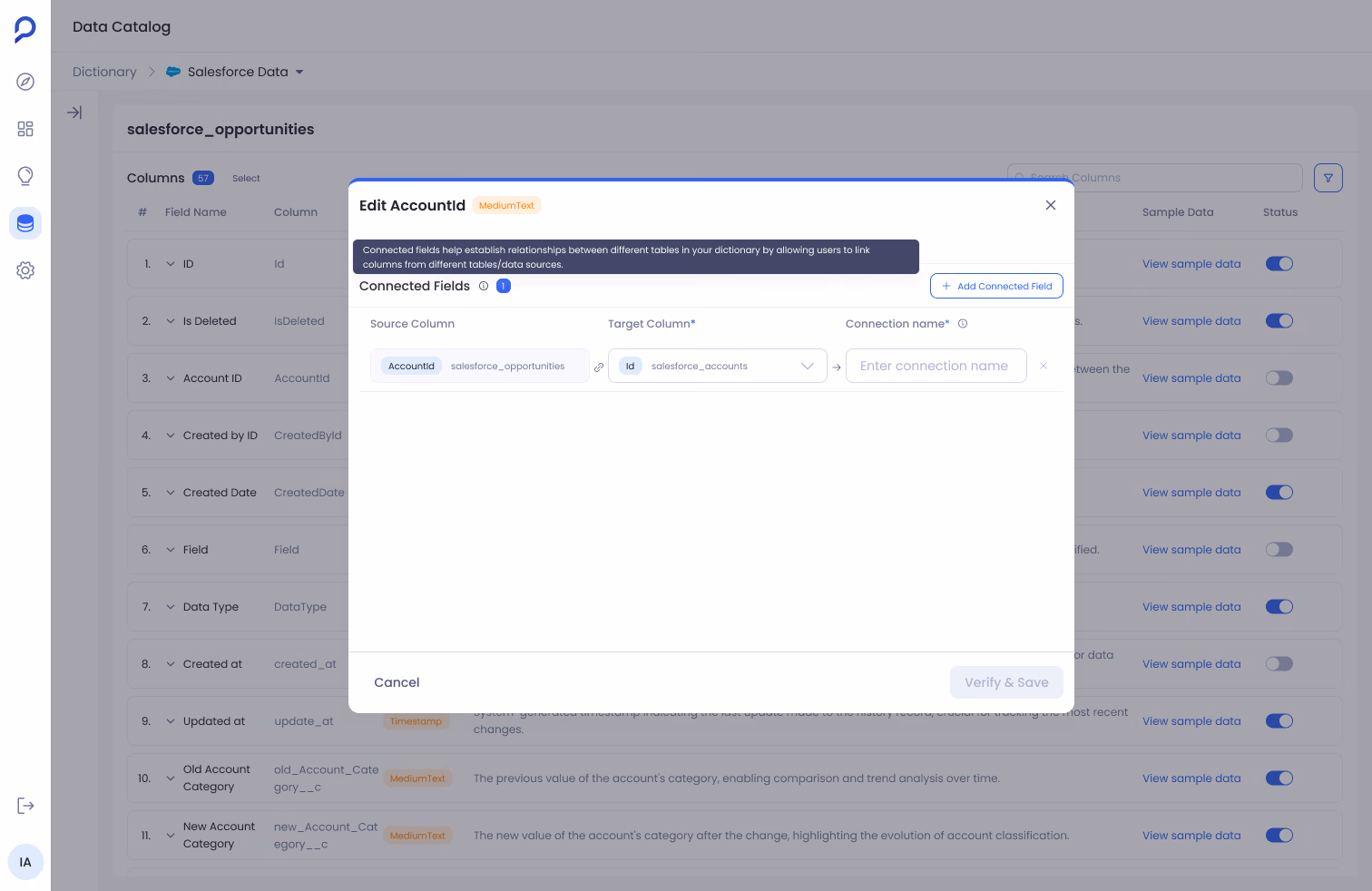The image size is (1372, 891).
Task: Select the database Data Catalog sidebar icon
Action: pyautogui.click(x=25, y=223)
